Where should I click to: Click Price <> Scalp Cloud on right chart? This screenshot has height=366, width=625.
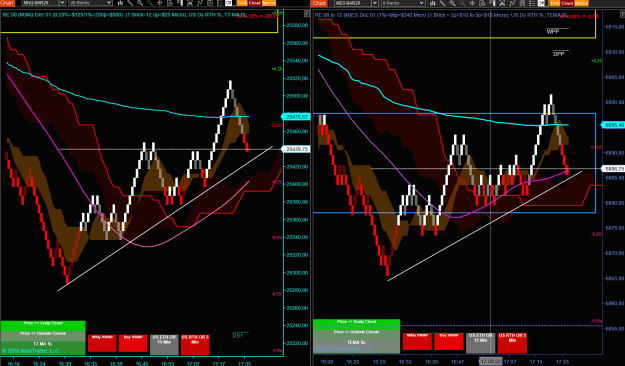pyautogui.click(x=356, y=324)
